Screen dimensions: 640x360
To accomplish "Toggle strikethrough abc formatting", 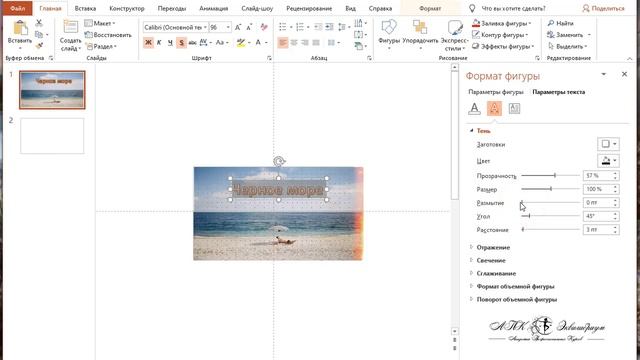I will coord(192,42).
